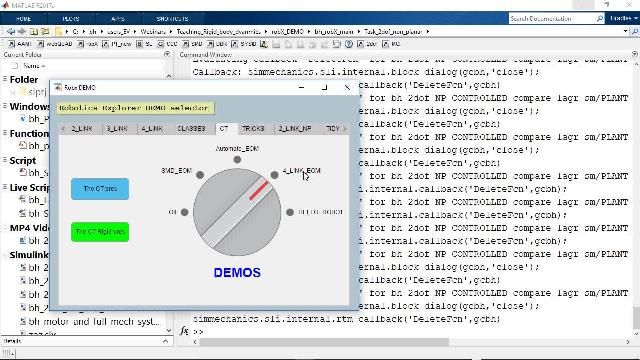This screenshot has width=640, height=360.
Task: Open the Help question mark icon
Action: click(349, 44)
